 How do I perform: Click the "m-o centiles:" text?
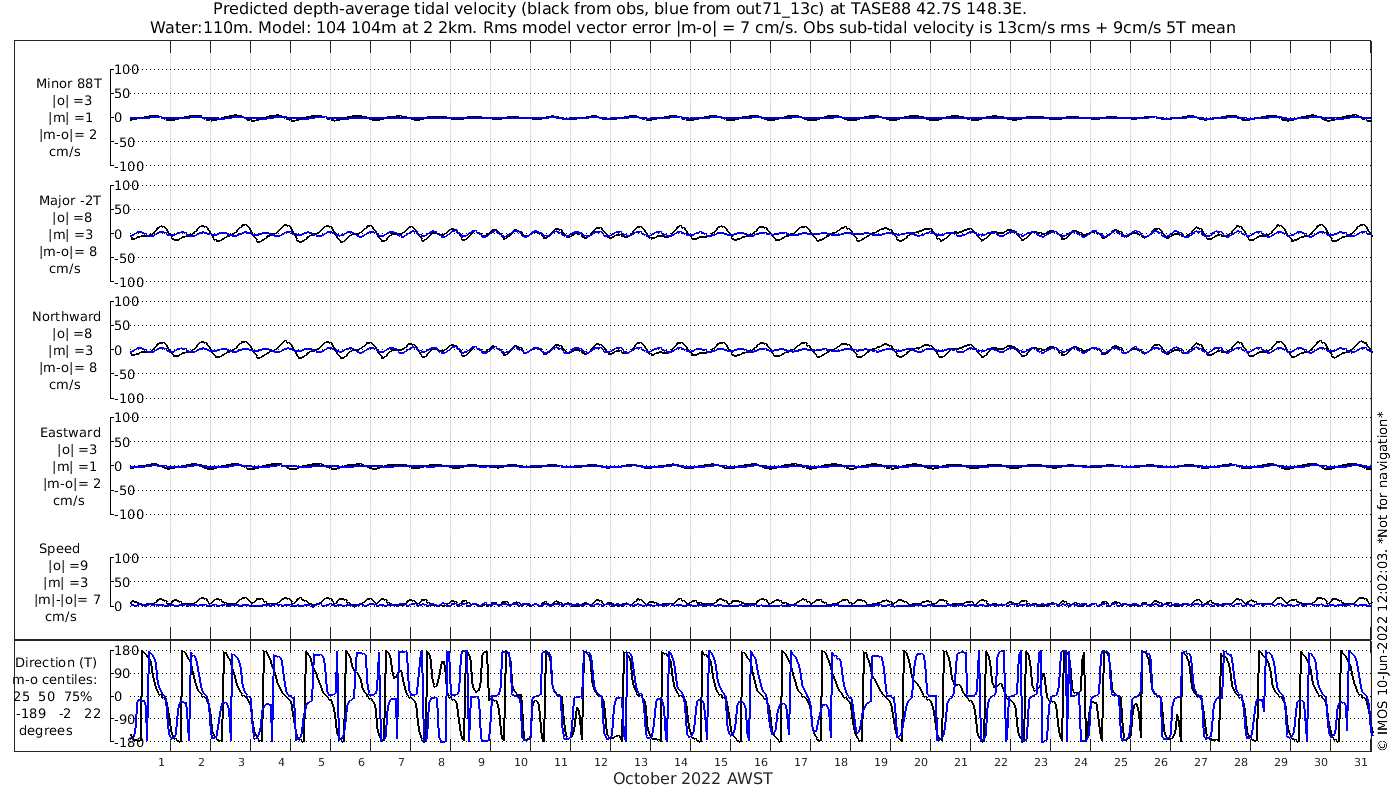[57, 680]
